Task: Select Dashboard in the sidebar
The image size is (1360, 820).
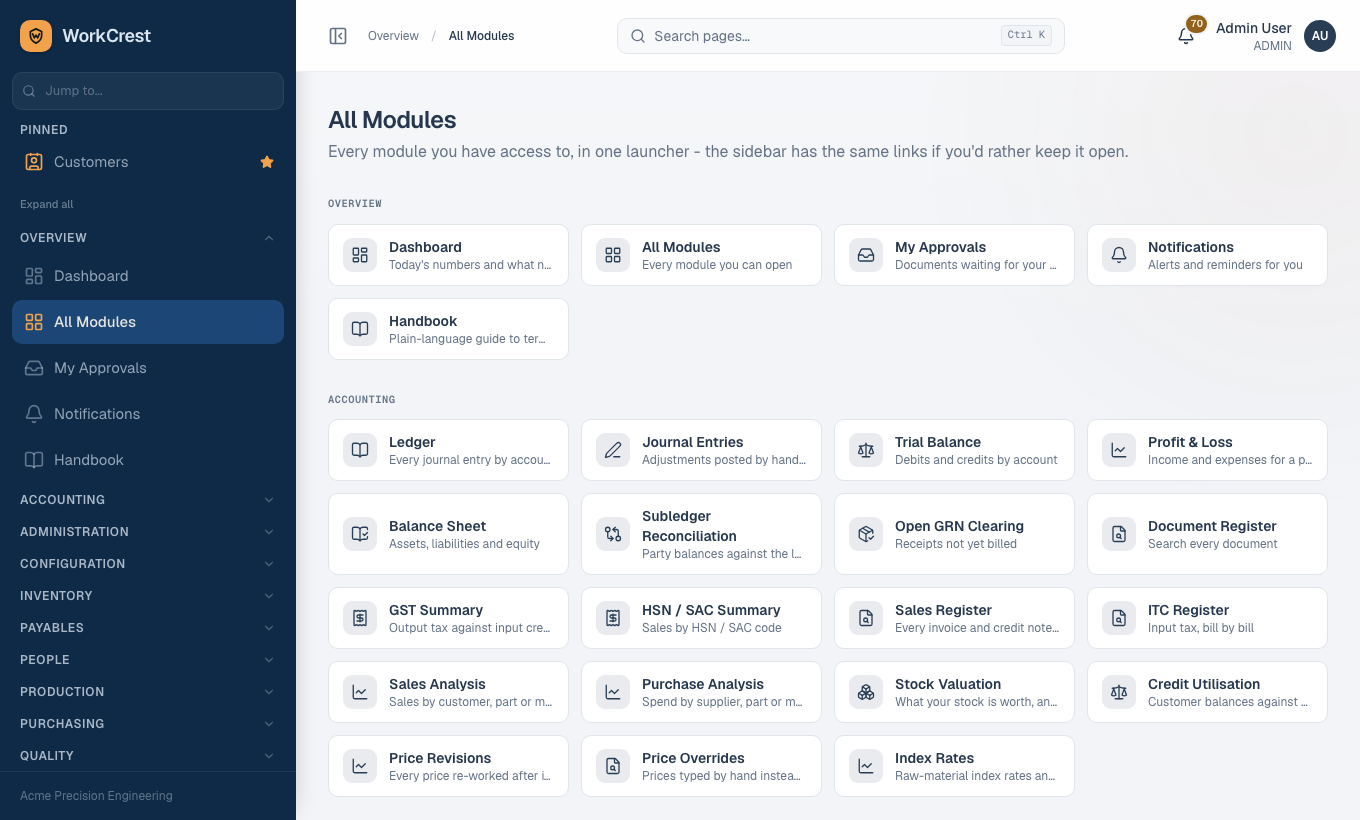Action: 148,276
